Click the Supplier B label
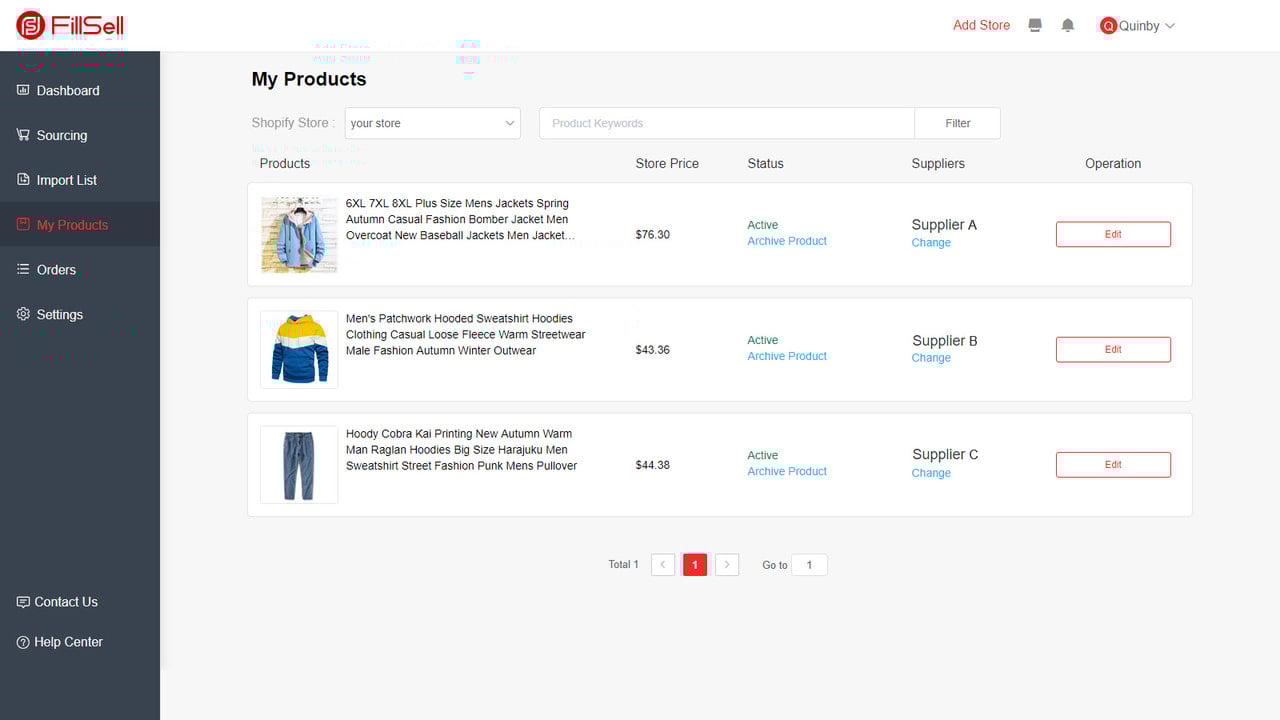 pyautogui.click(x=945, y=341)
